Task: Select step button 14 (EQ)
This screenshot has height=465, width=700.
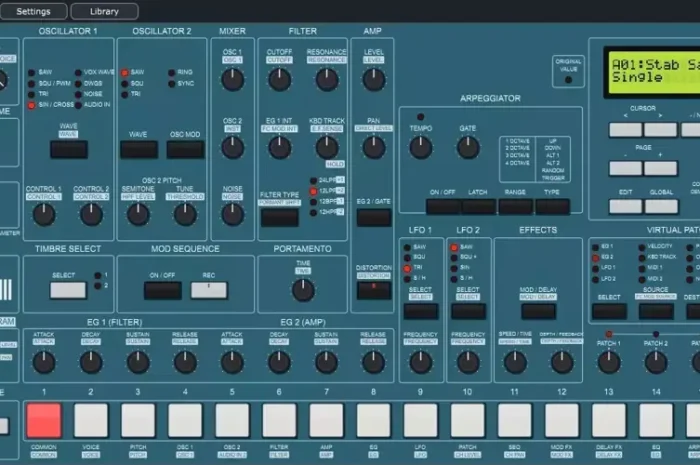Action: 656,420
